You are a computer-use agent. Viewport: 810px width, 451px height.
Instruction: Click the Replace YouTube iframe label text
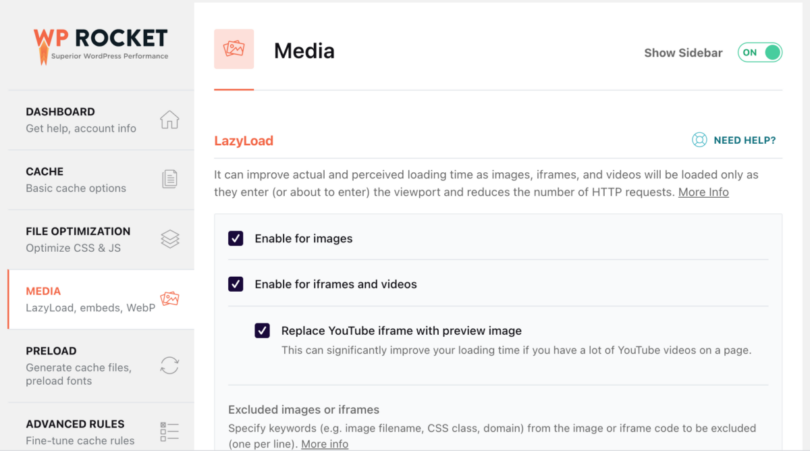tap(401, 331)
